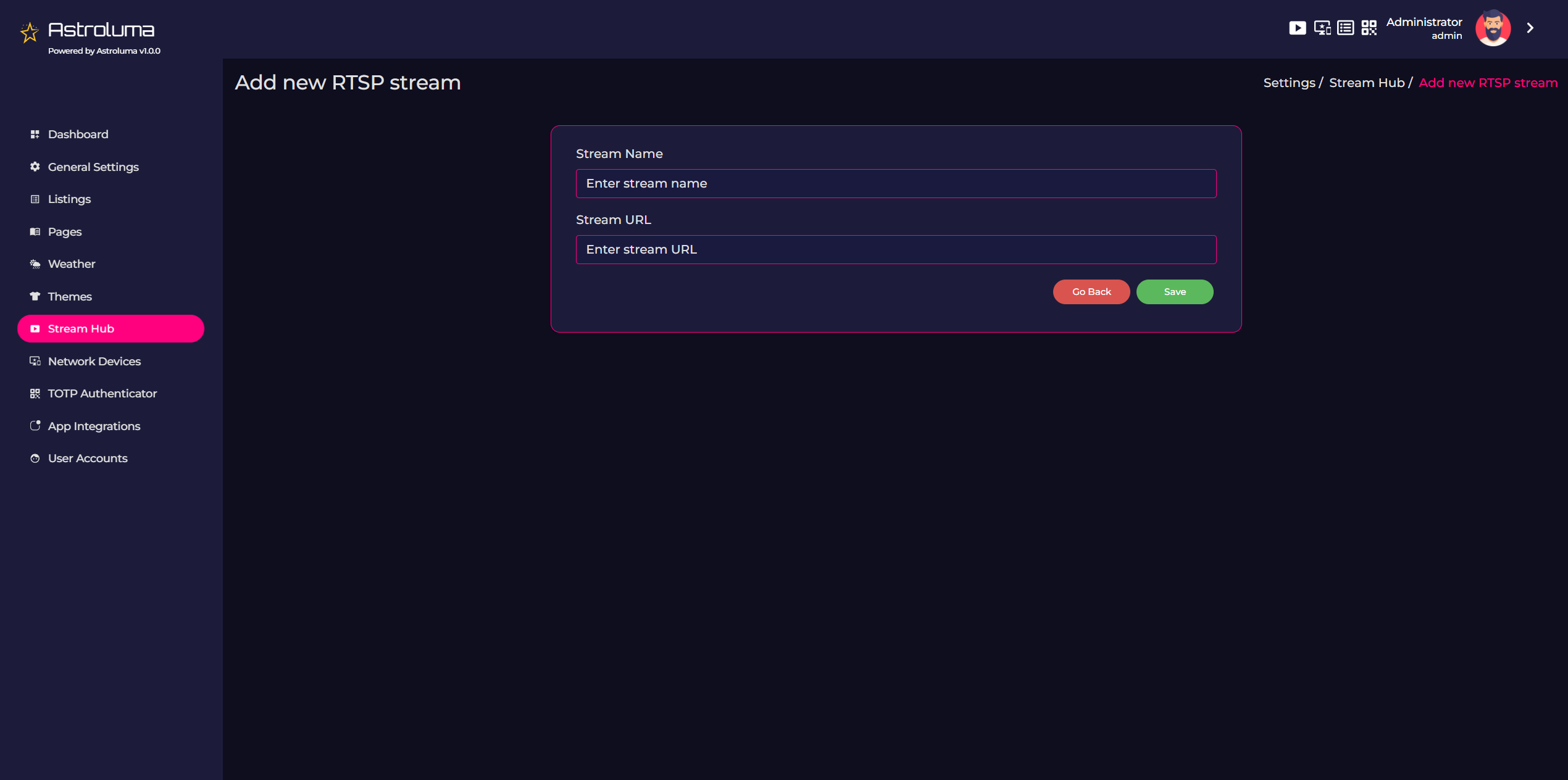Open the Weather sidebar item

pos(72,264)
